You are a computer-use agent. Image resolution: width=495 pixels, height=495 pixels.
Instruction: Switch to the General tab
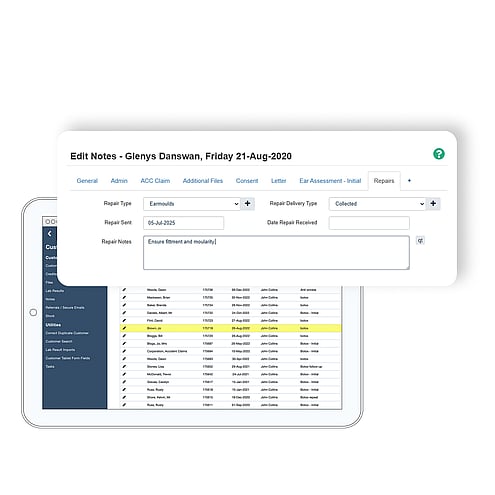click(87, 181)
